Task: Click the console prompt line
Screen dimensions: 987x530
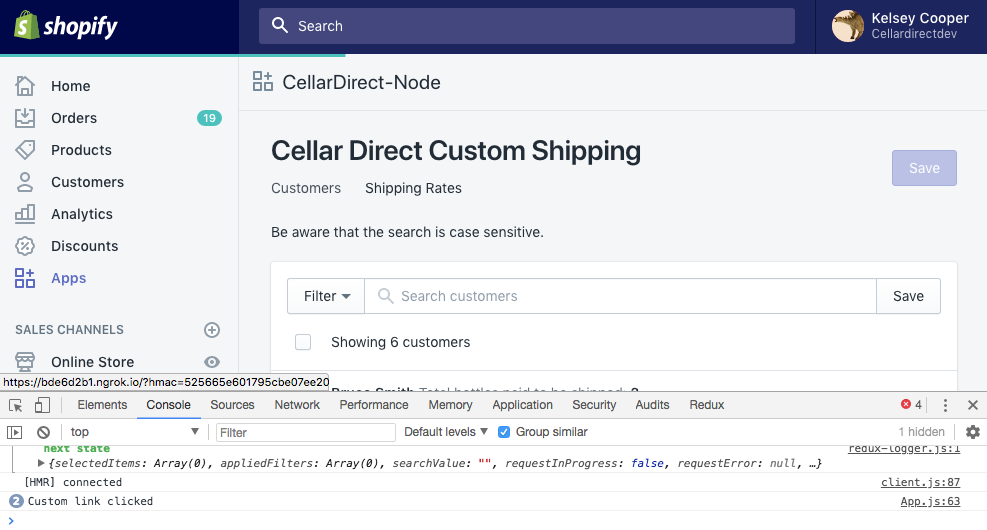Action: pyautogui.click(x=494, y=521)
